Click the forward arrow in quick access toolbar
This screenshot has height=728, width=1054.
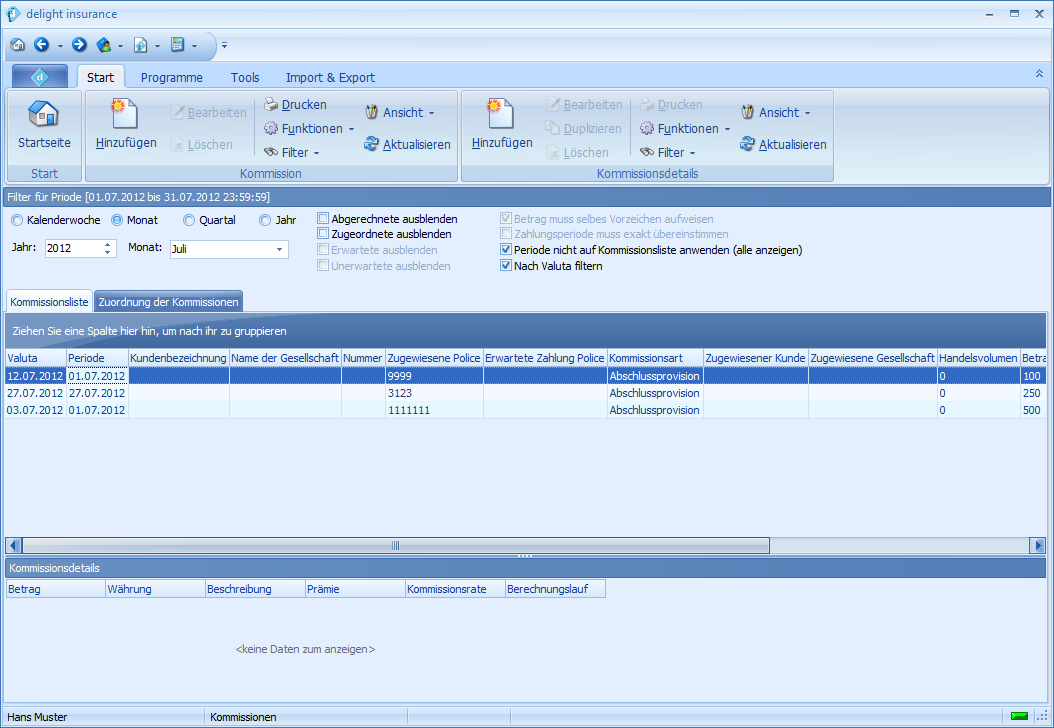tap(79, 45)
